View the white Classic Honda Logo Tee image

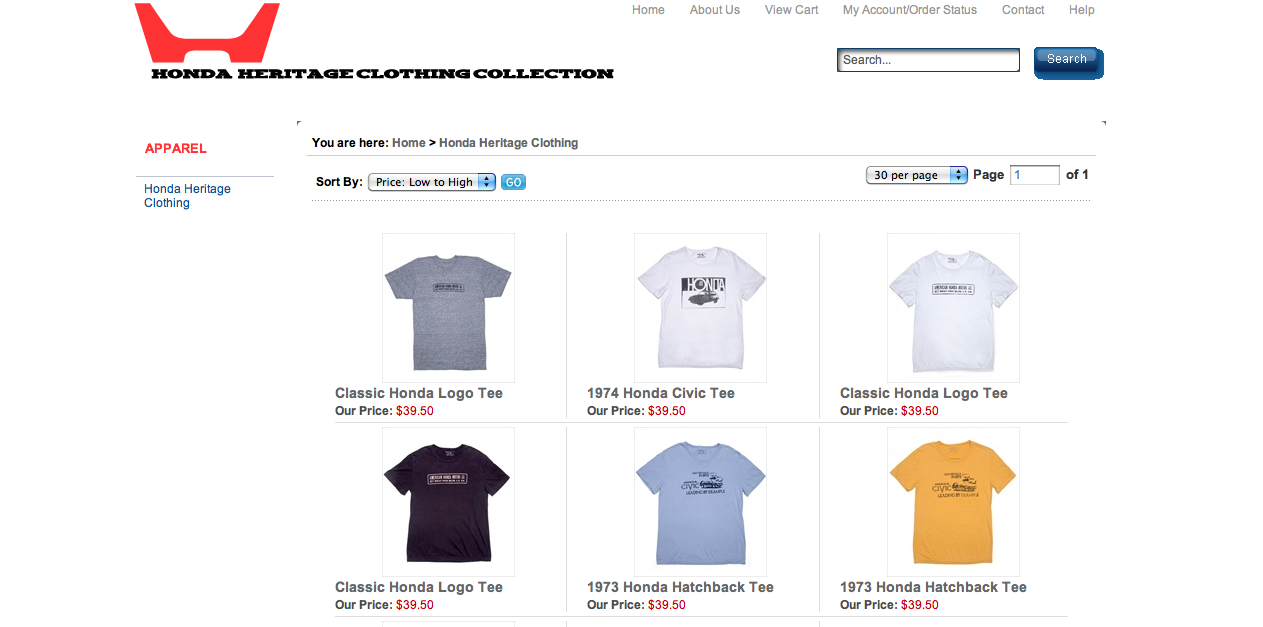pos(953,308)
